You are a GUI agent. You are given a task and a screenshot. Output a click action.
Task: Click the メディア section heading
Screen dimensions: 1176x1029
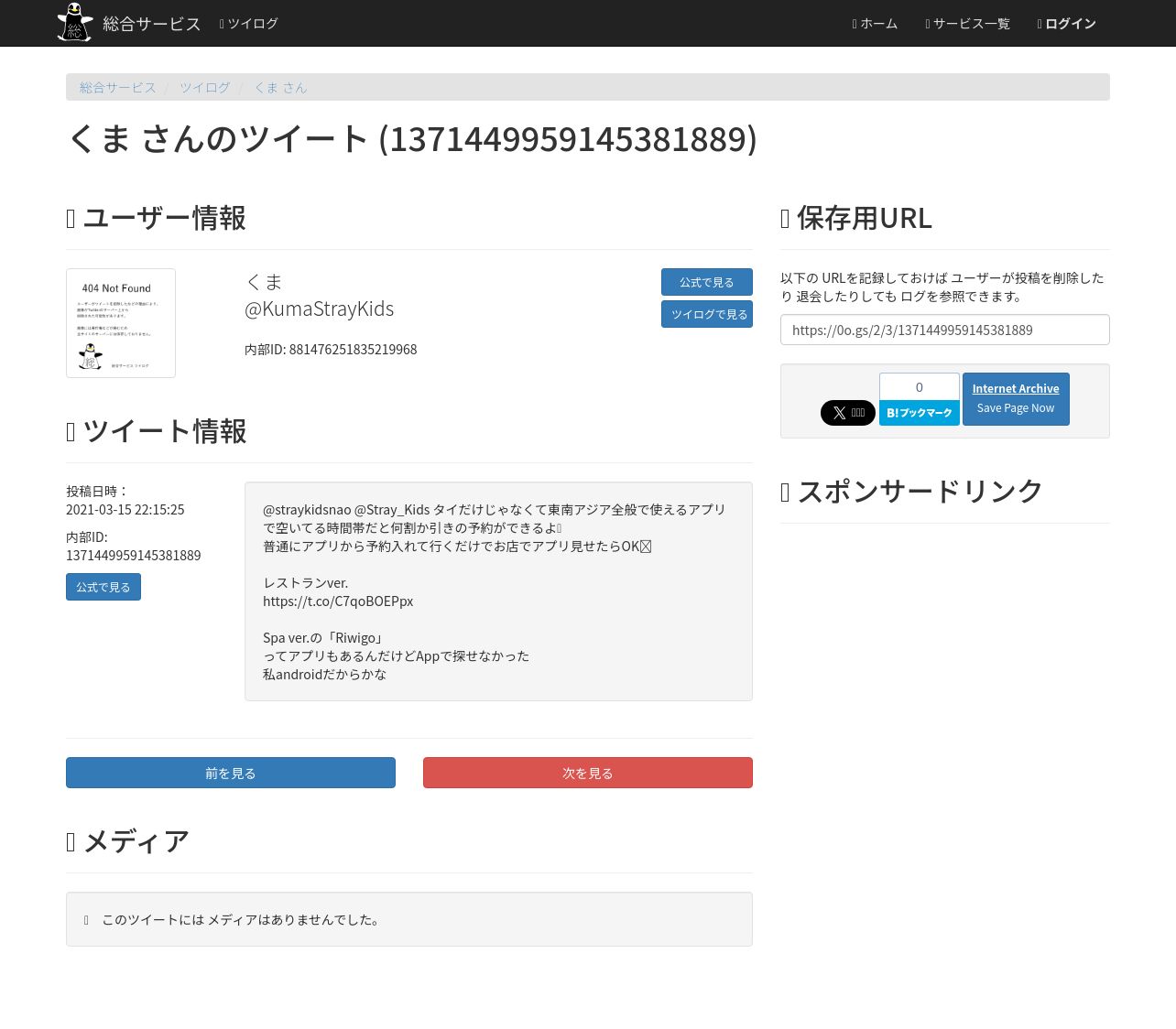point(128,841)
